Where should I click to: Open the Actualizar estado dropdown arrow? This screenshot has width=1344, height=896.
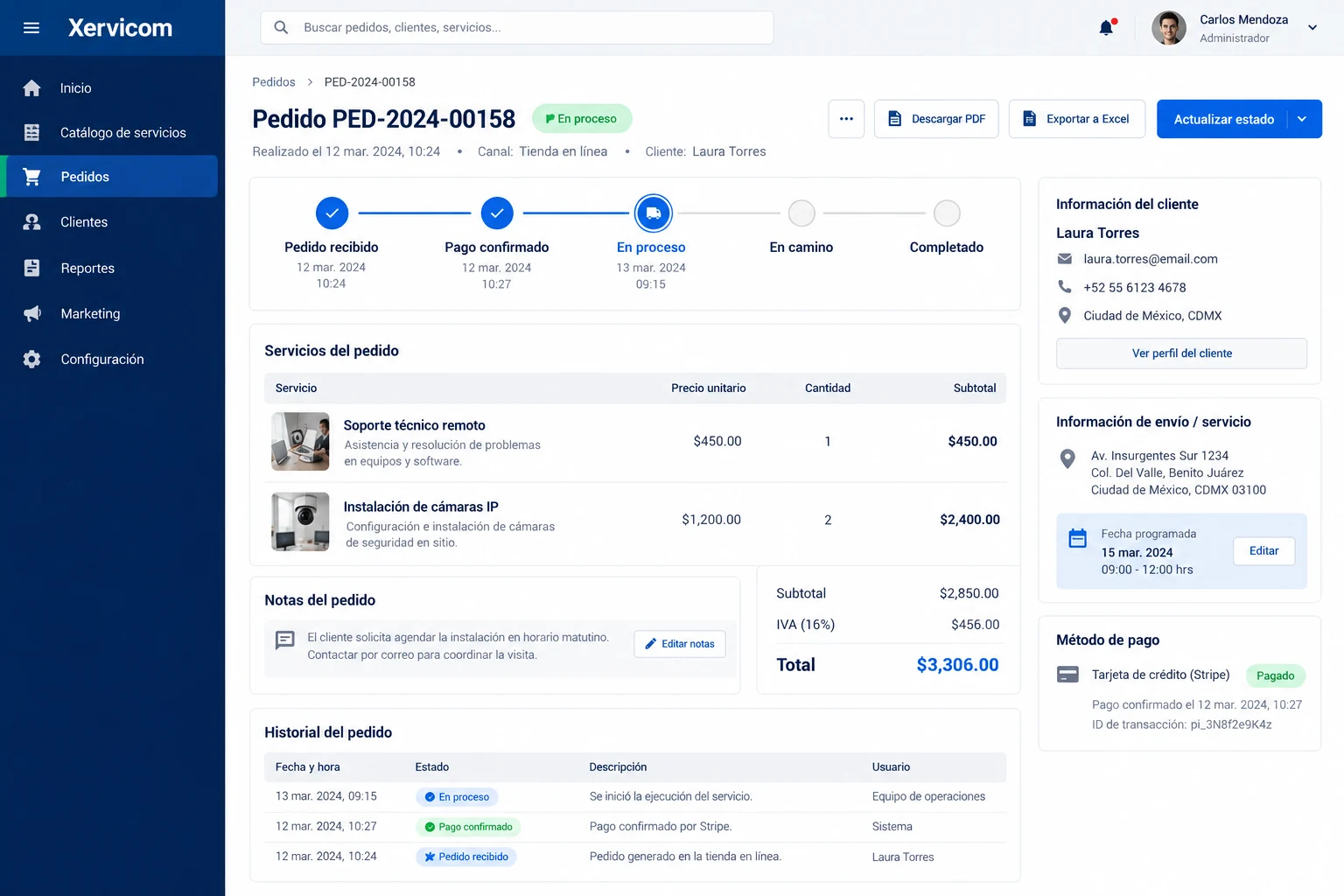tap(1303, 119)
